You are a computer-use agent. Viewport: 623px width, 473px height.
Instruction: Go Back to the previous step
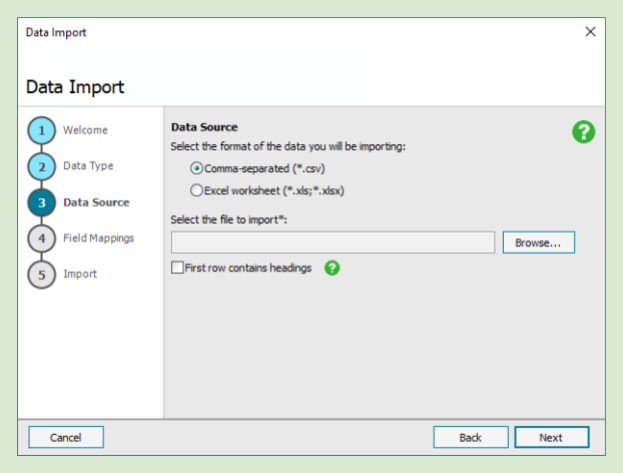pyautogui.click(x=470, y=437)
